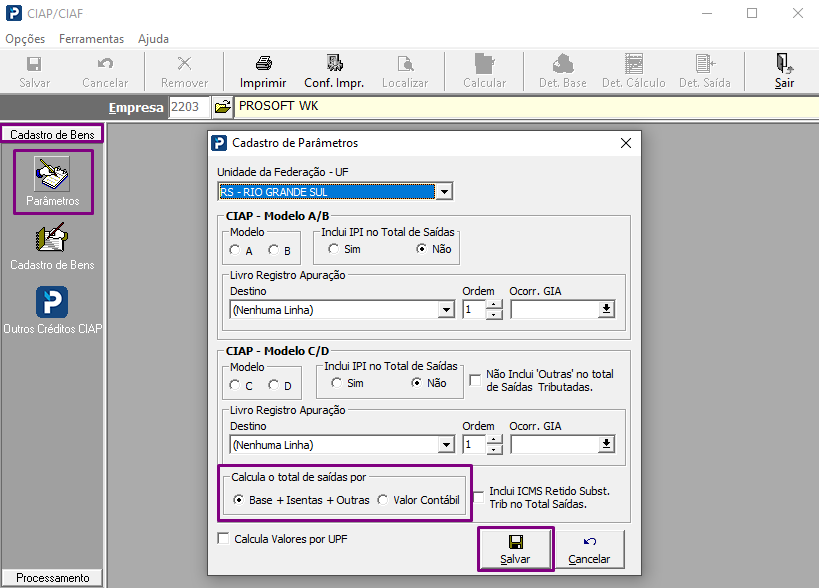Check Não Inclui 'Outras' no total checkbox
819x588 pixels.
tap(475, 380)
